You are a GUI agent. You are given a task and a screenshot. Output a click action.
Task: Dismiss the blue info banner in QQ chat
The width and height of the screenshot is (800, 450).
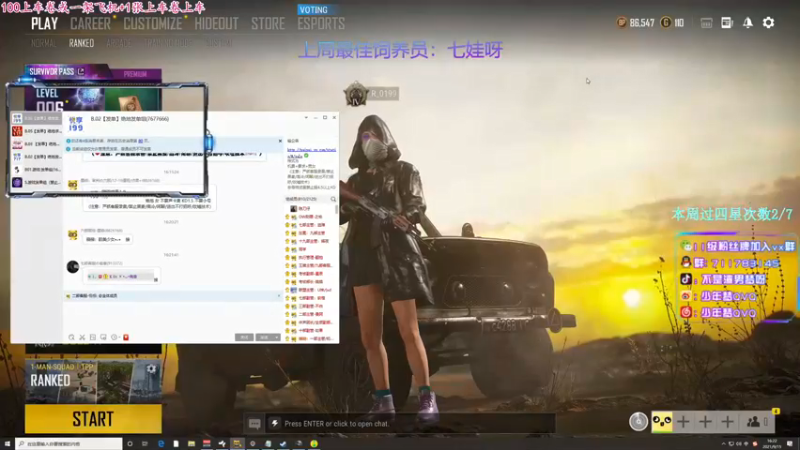tap(280, 141)
